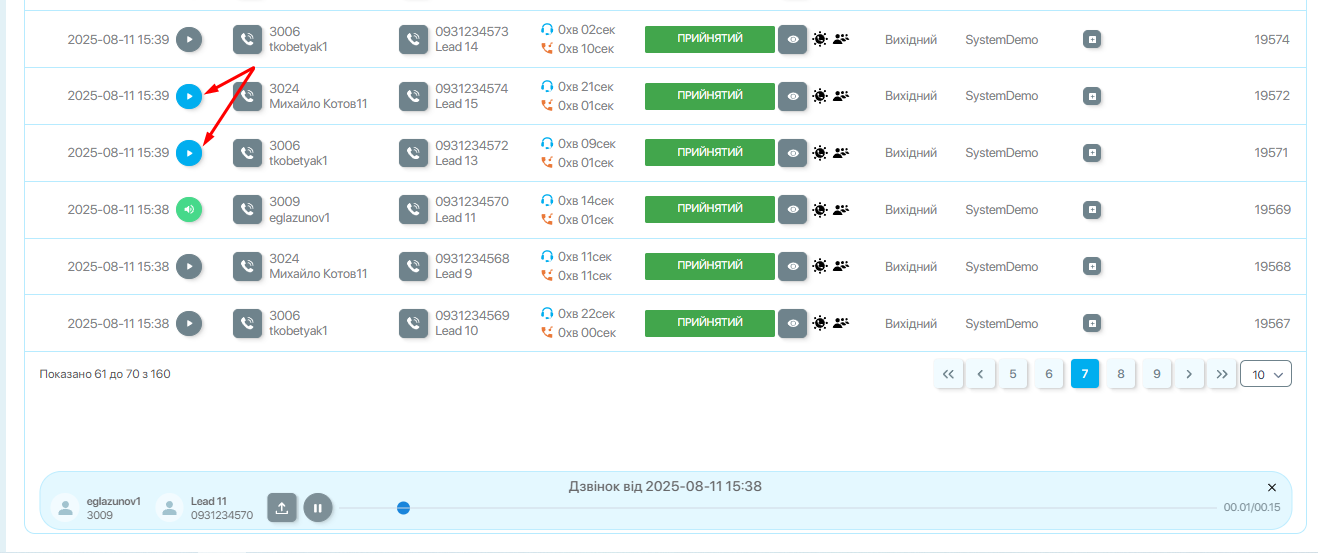Click green speaker icon on call 19569
This screenshot has height=553, width=1318.
[x=189, y=210]
